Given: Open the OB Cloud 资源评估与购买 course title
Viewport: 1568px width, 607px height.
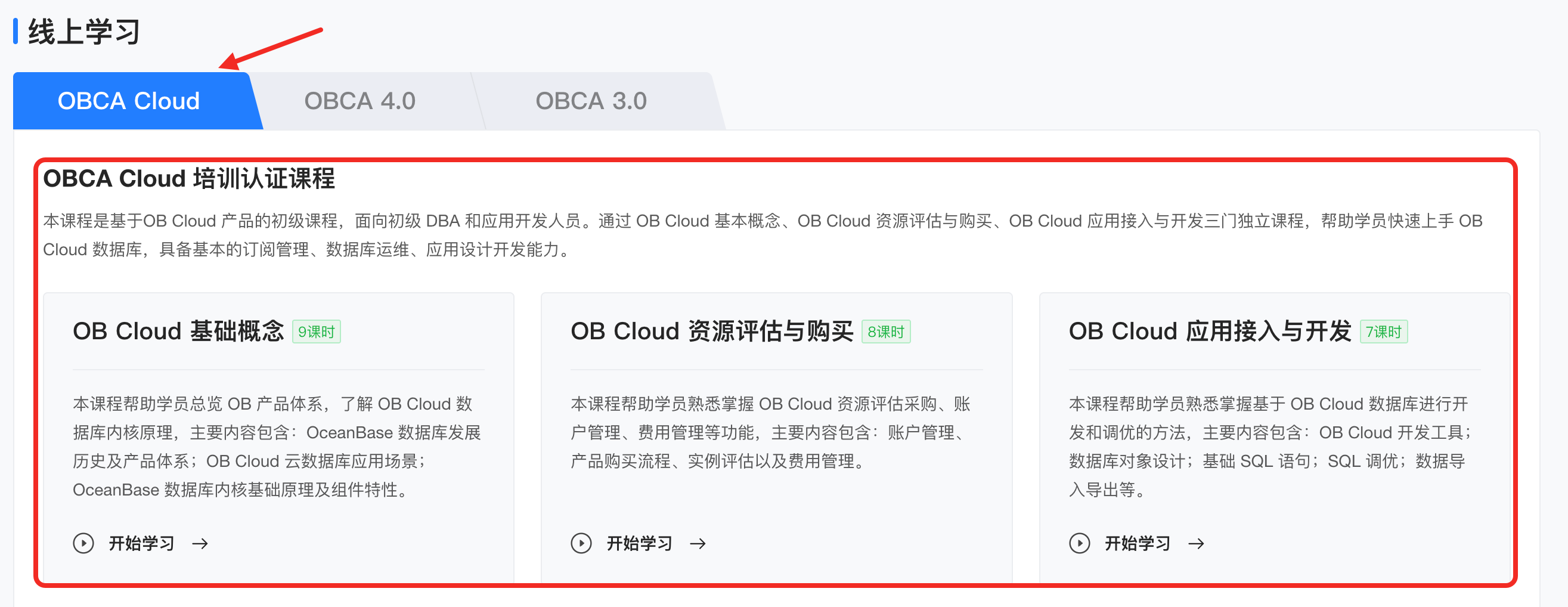Looking at the screenshot, I should click(712, 331).
